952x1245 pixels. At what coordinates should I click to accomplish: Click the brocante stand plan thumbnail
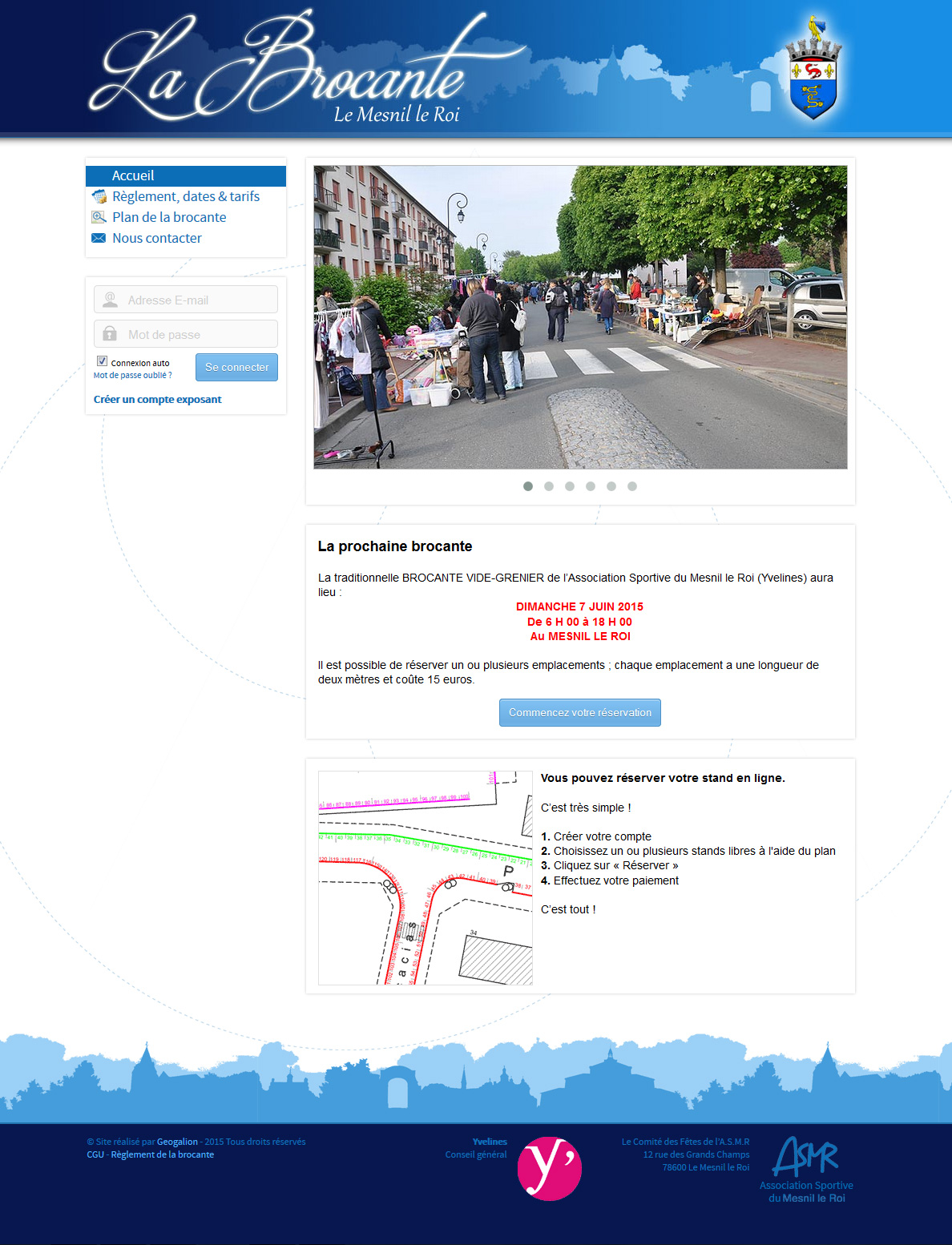coord(426,878)
